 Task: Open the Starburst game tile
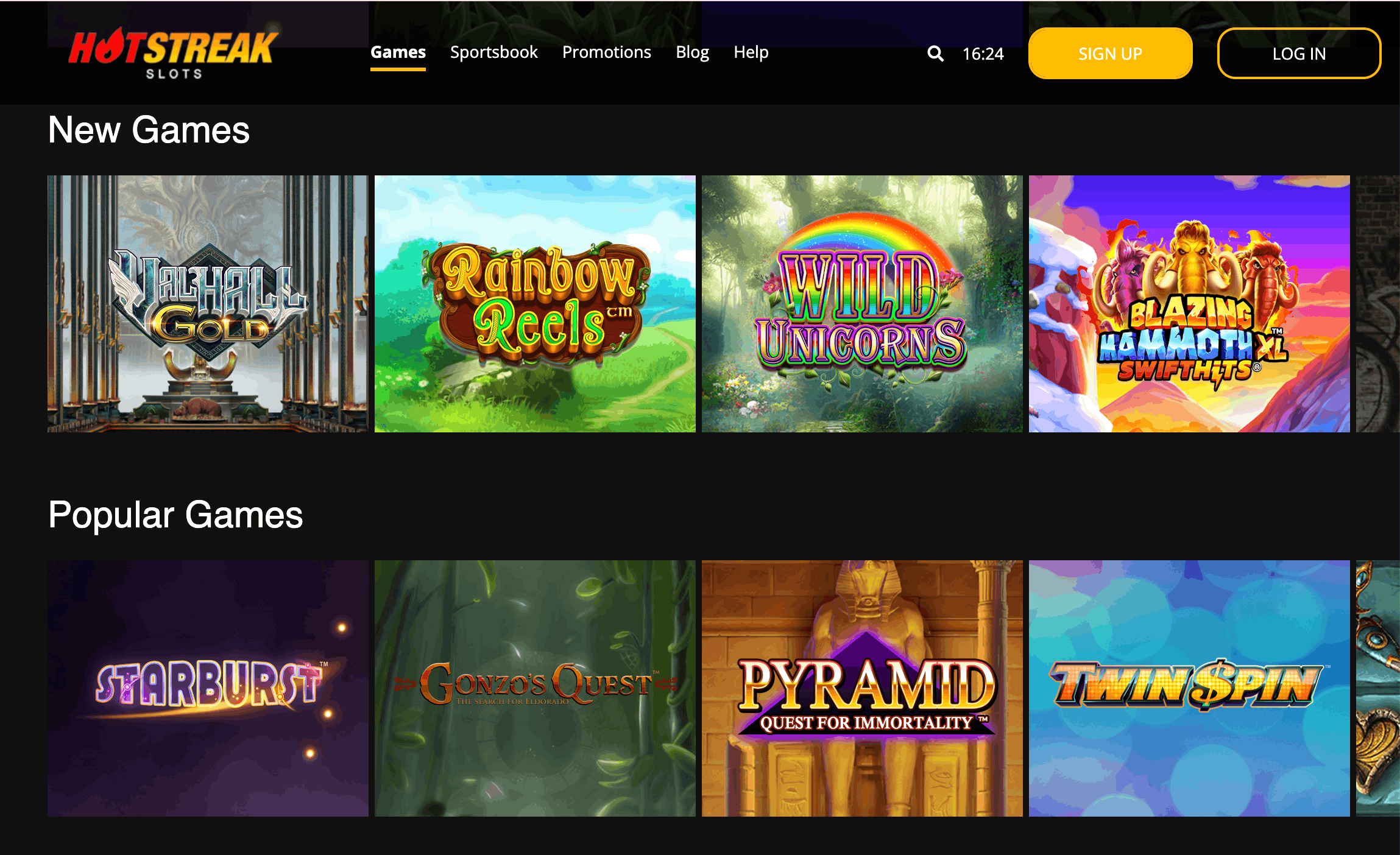point(208,688)
